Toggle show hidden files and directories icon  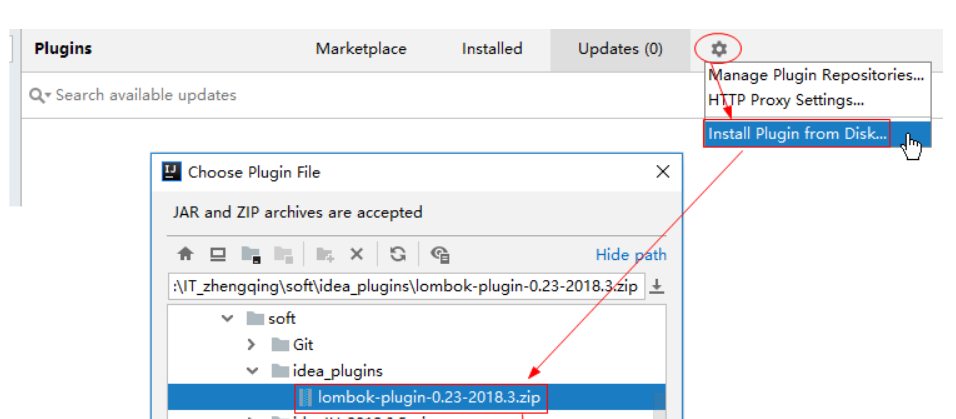[440, 254]
